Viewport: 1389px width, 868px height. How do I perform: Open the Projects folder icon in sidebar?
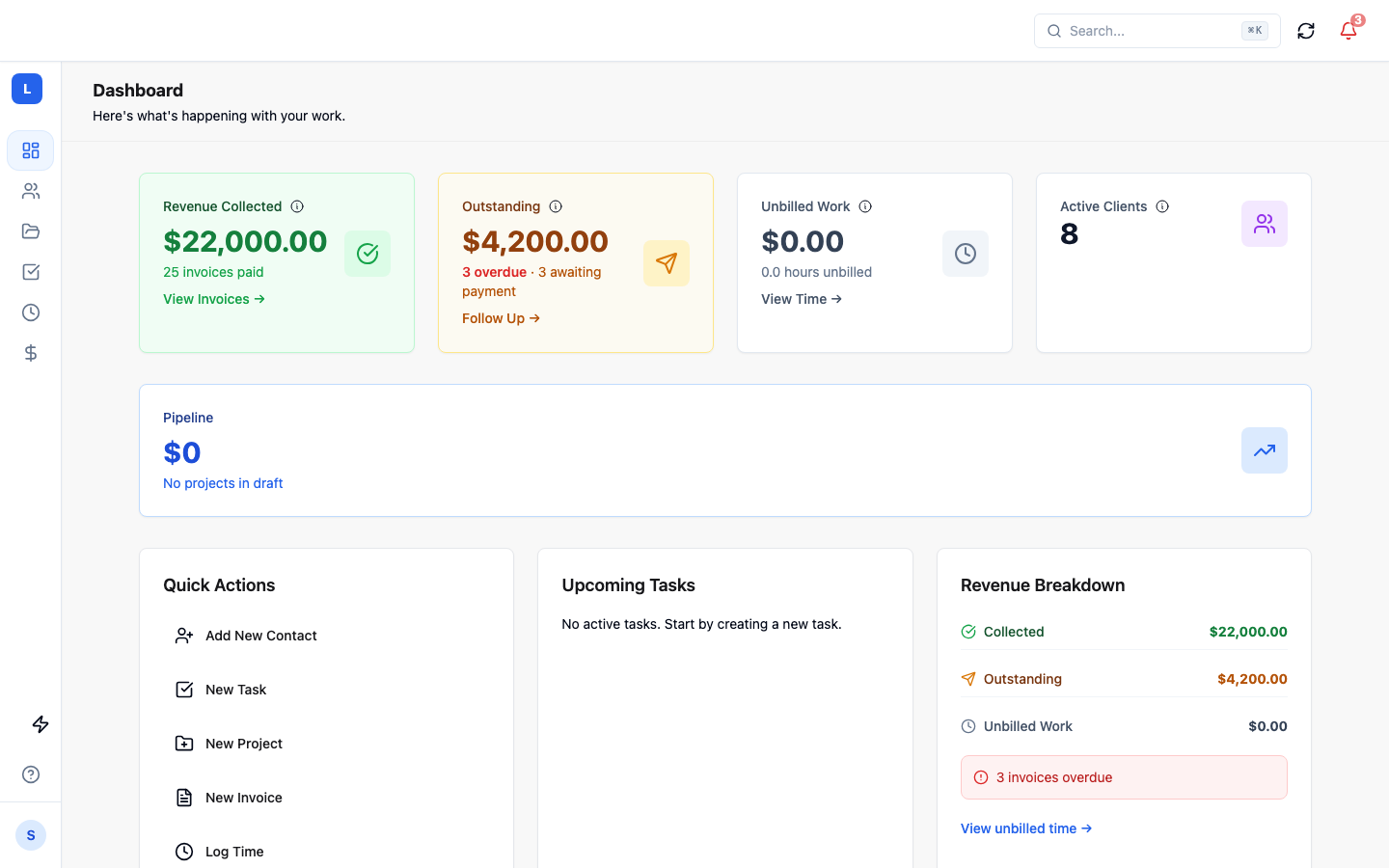[30, 231]
